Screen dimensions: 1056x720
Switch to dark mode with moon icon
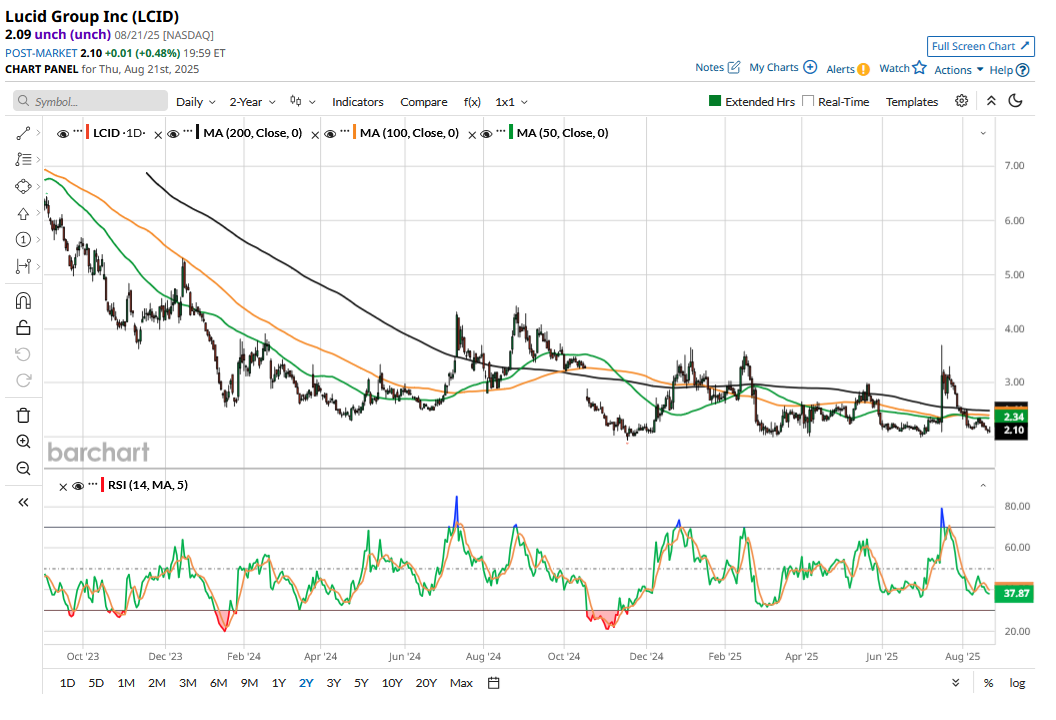coord(1016,101)
